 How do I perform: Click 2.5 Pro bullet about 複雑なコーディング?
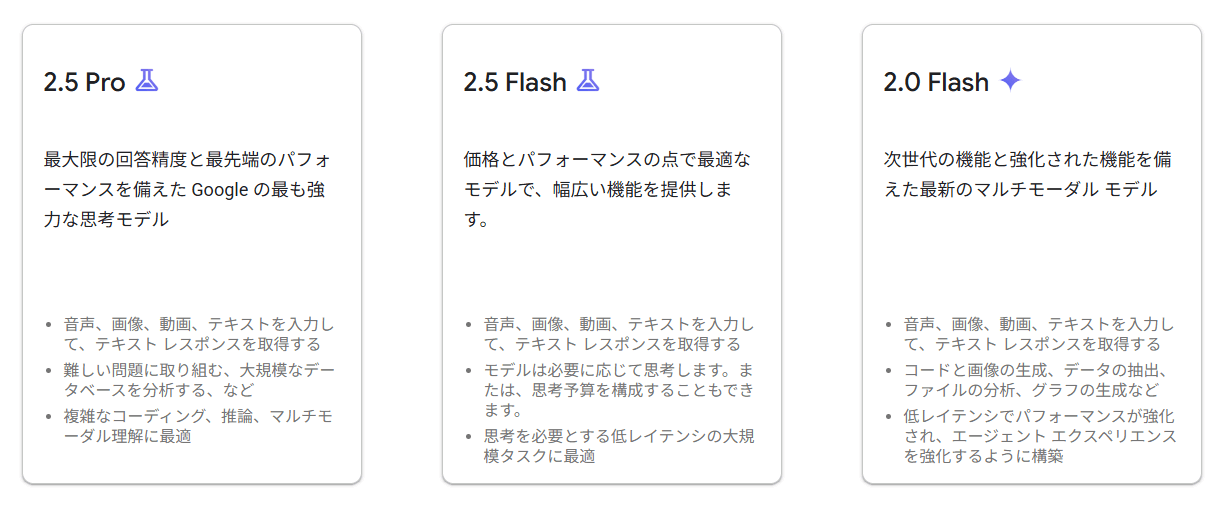[x=199, y=426]
